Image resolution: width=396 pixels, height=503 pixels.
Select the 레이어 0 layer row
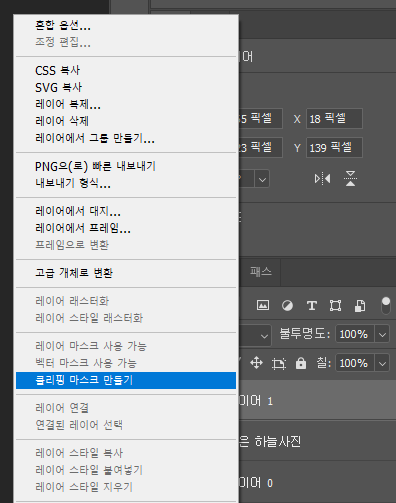pyautogui.click(x=317, y=482)
